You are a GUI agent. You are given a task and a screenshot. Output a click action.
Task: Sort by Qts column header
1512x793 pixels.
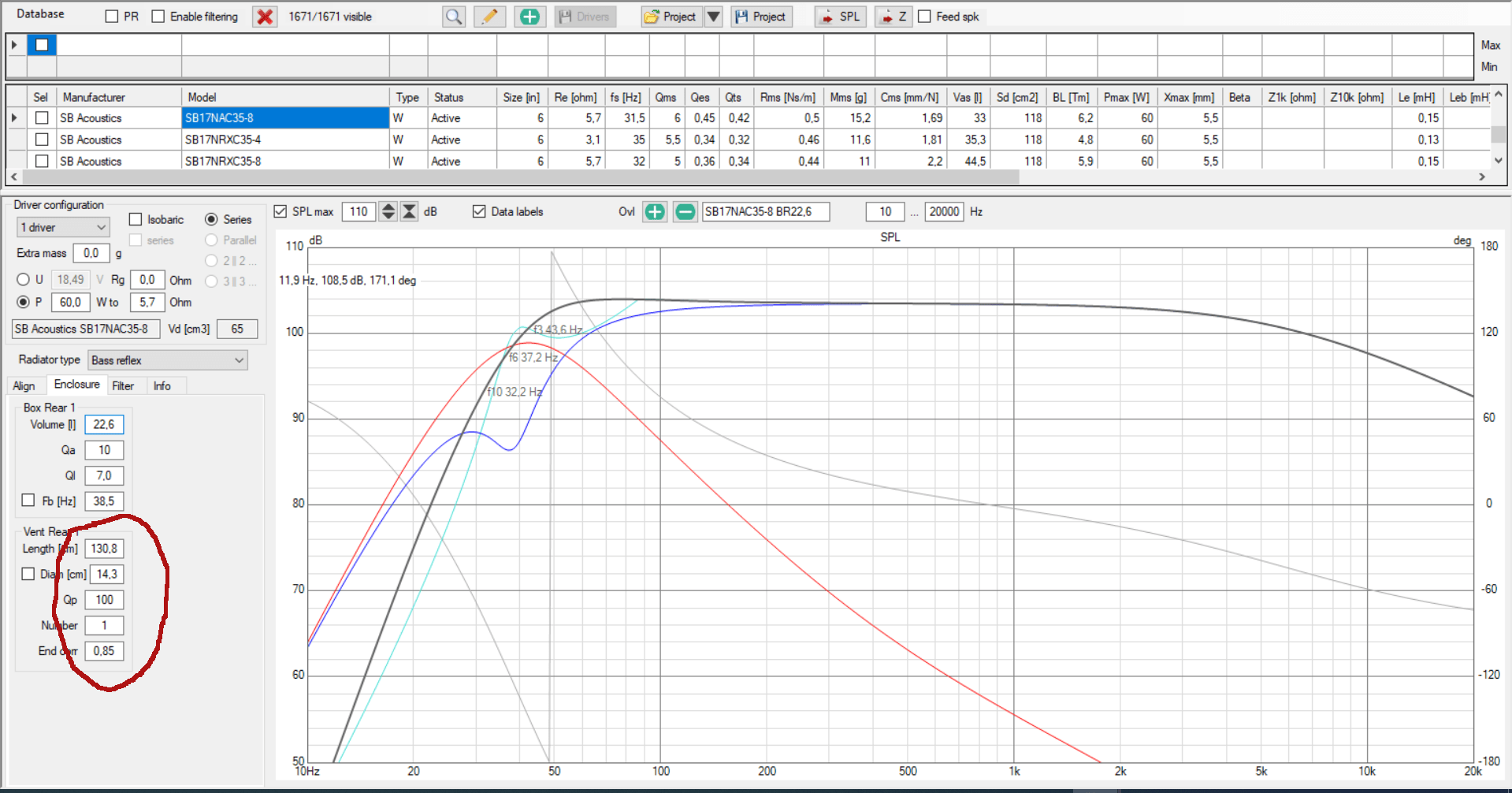(x=737, y=97)
